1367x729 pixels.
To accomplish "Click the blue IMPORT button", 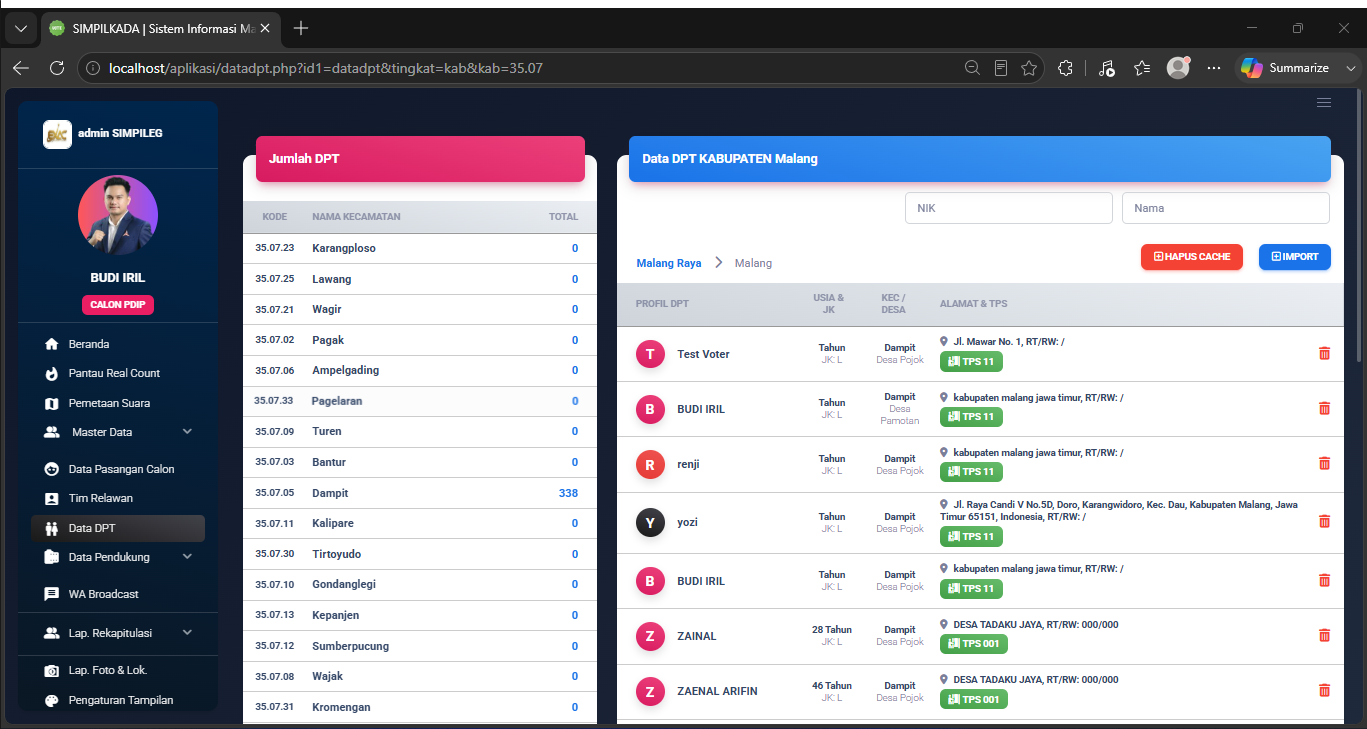I will 1294,257.
